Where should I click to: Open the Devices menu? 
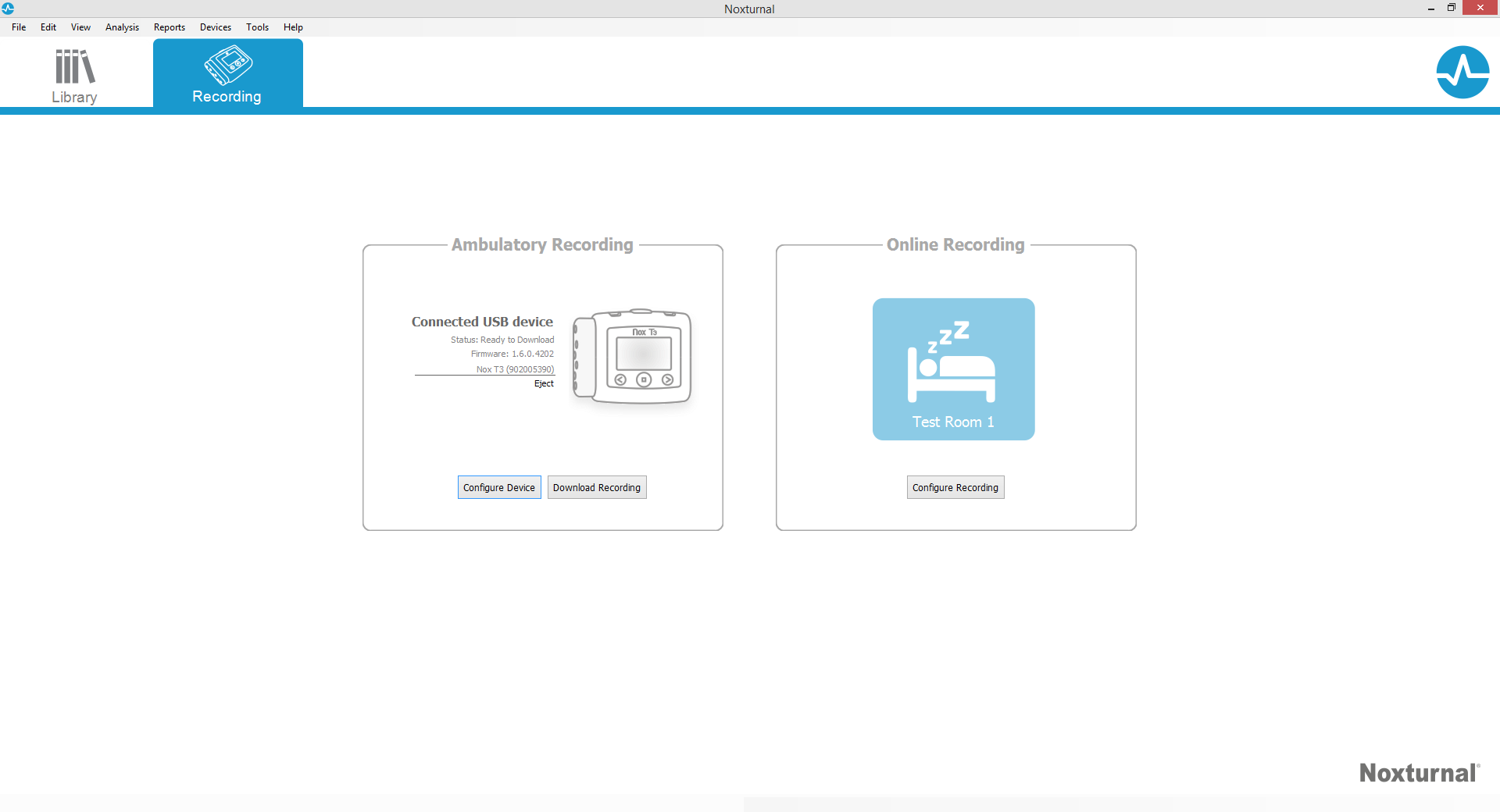[216, 27]
